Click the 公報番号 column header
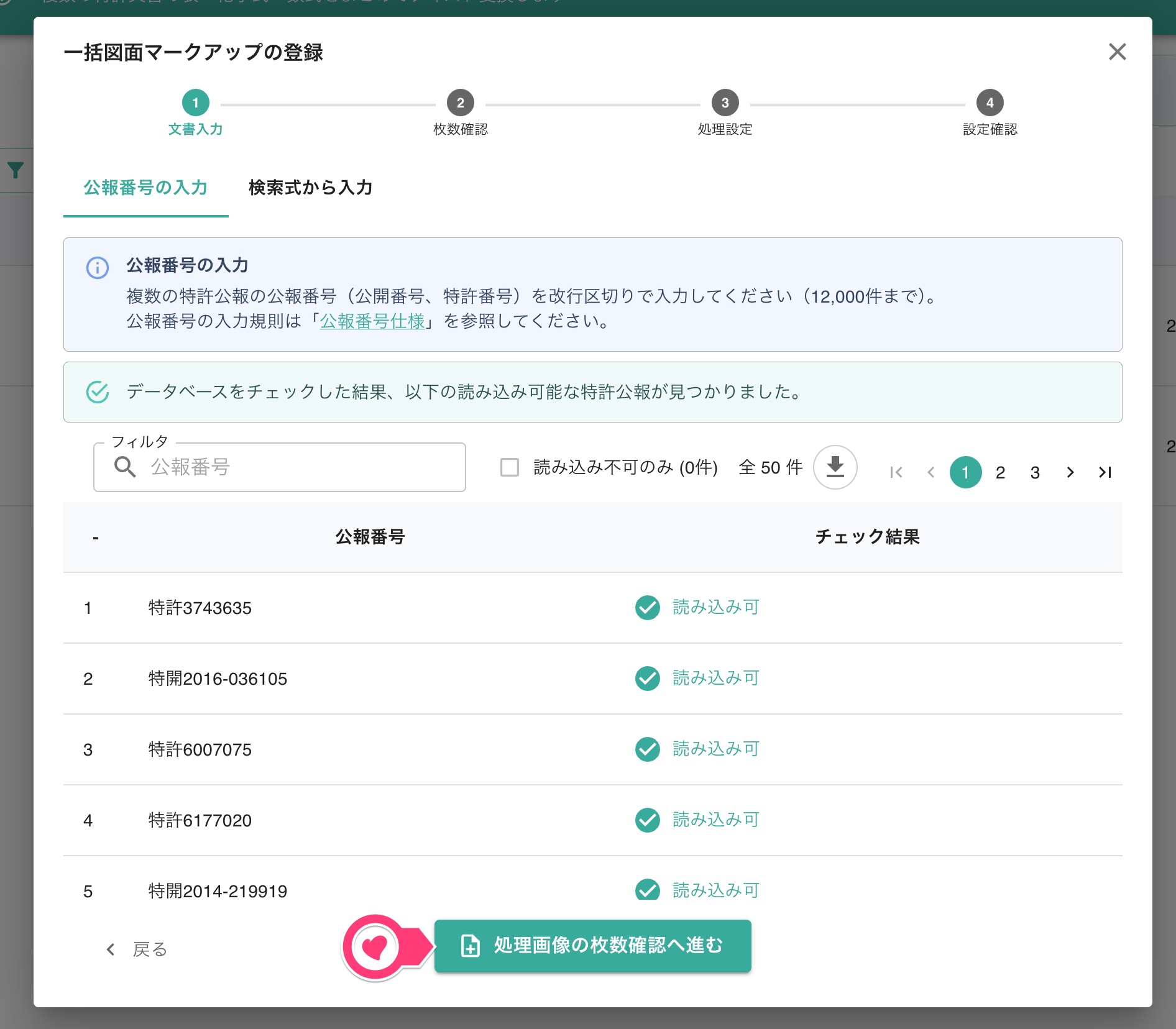This screenshot has width=1176, height=1029. click(370, 537)
